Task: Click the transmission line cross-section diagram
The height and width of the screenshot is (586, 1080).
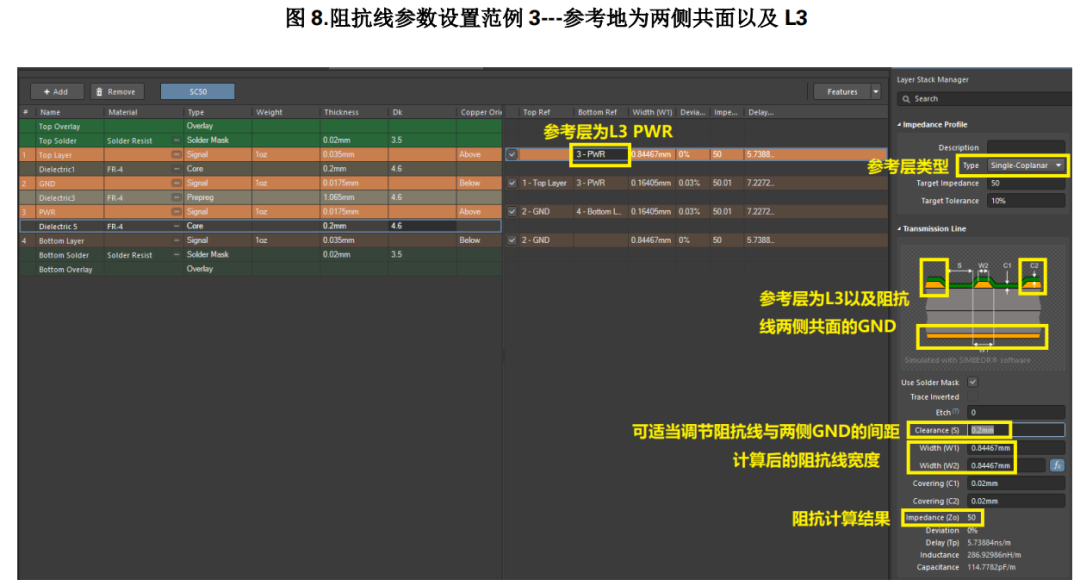Action: (x=983, y=305)
